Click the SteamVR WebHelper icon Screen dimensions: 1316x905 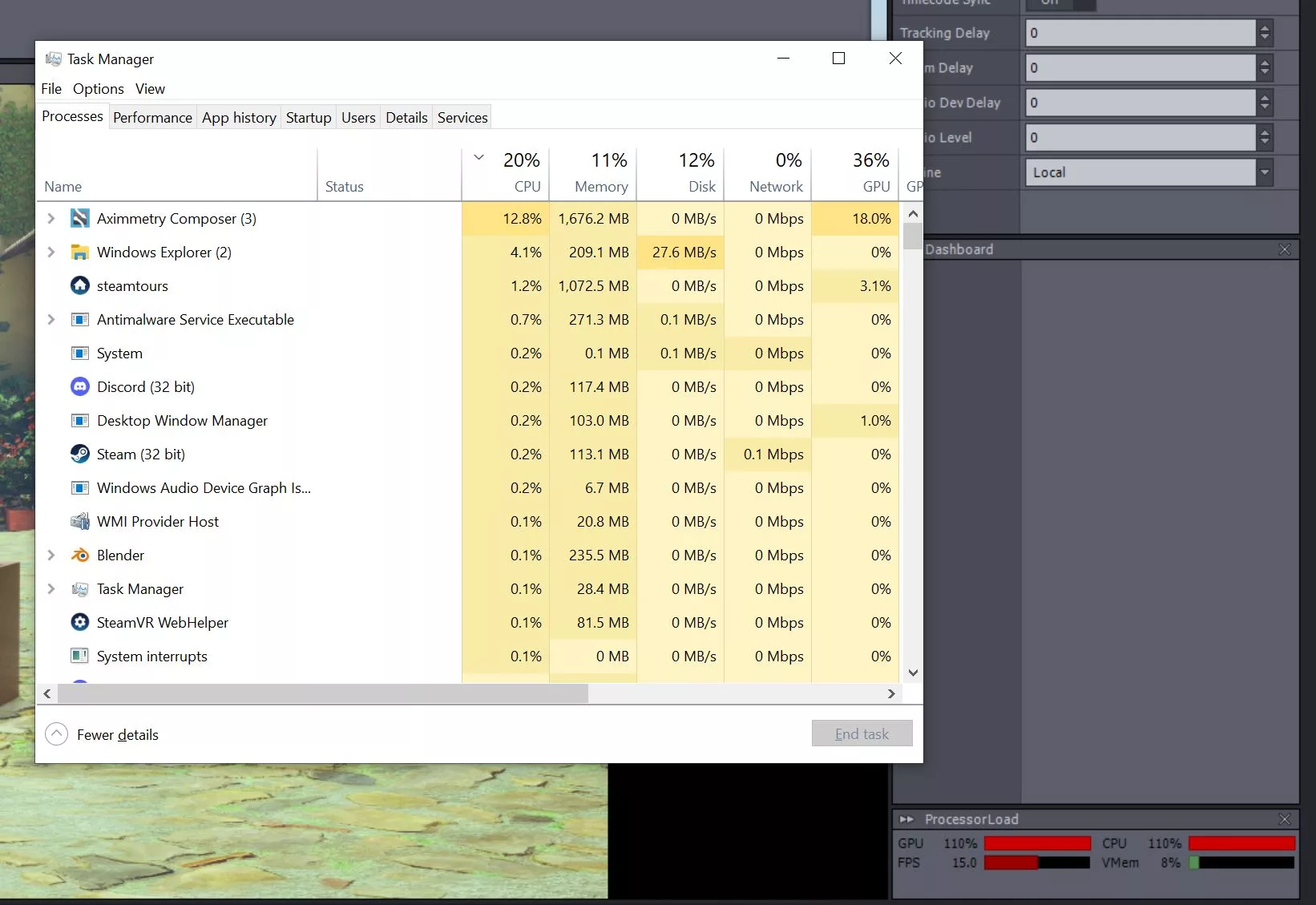[79, 622]
